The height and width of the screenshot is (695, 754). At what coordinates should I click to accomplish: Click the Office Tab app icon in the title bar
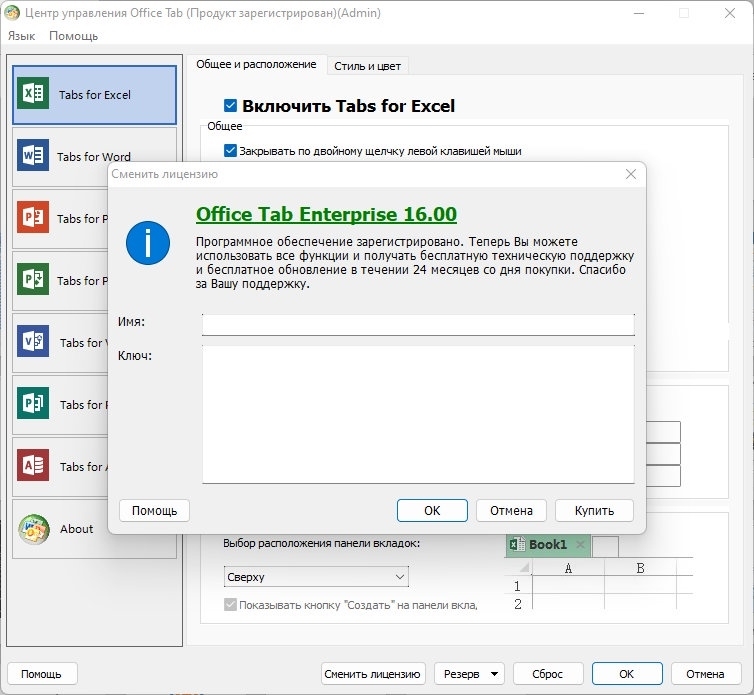(x=11, y=13)
